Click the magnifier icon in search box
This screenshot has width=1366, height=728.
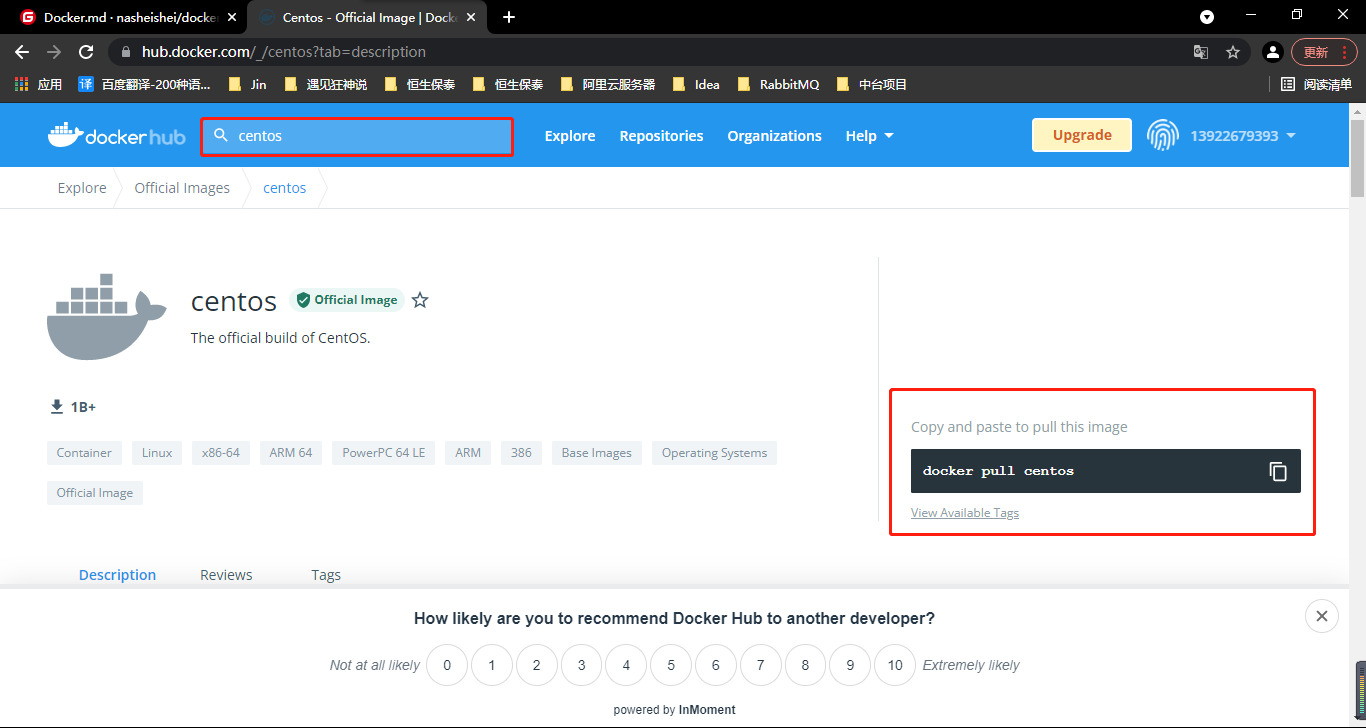point(221,135)
